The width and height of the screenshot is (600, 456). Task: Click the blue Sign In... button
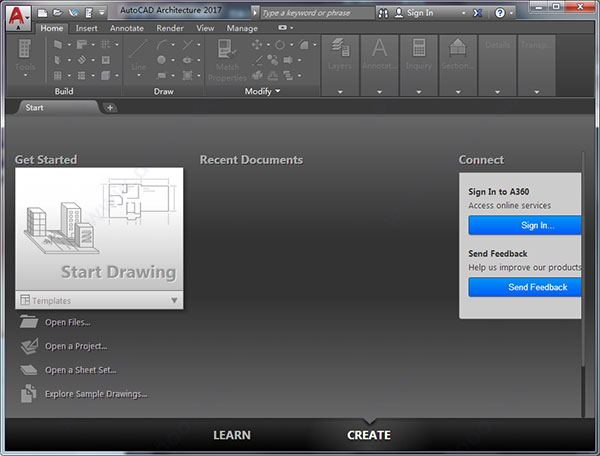[x=525, y=225]
